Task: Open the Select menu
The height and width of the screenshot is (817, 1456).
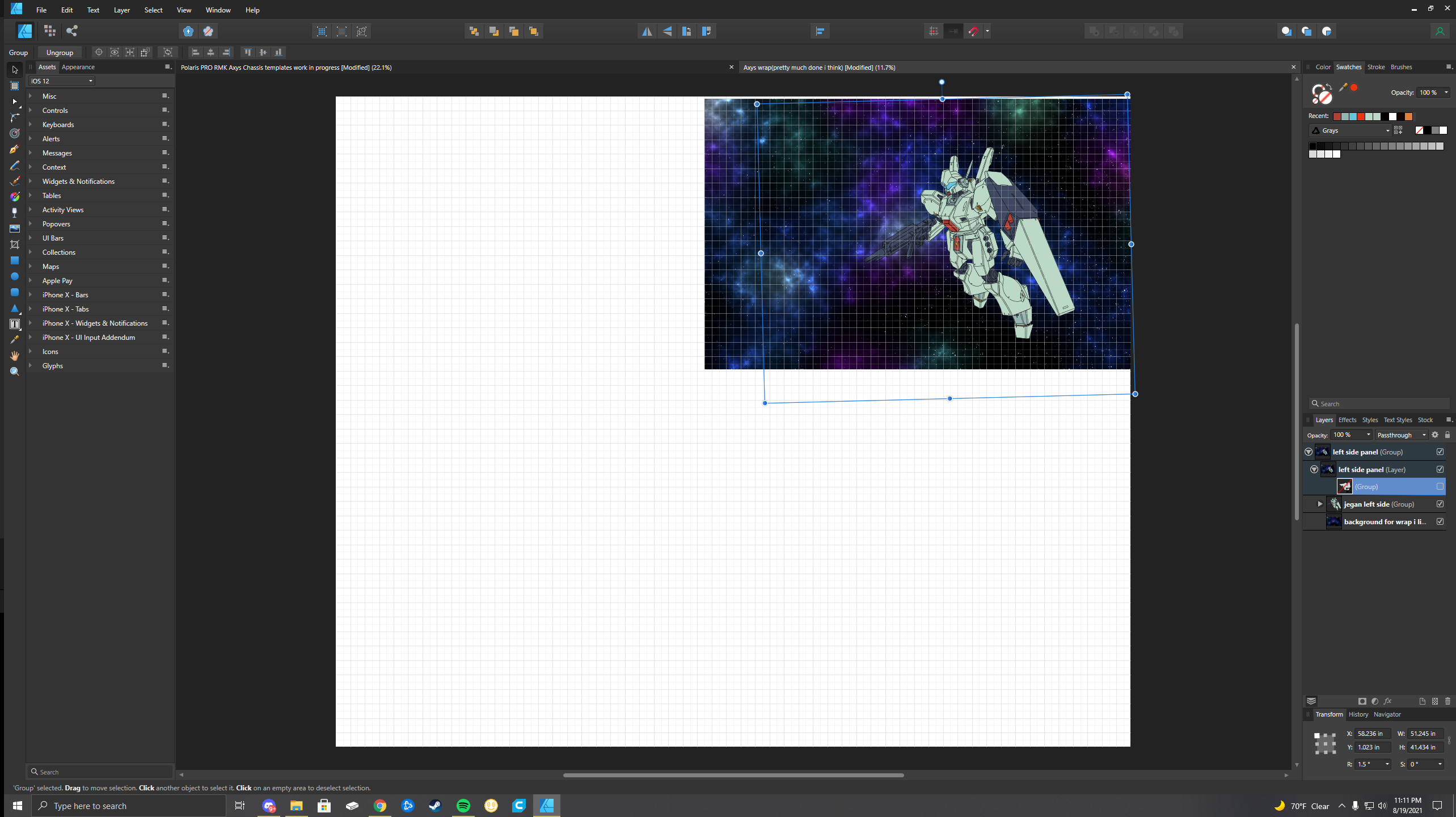Action: point(153,10)
